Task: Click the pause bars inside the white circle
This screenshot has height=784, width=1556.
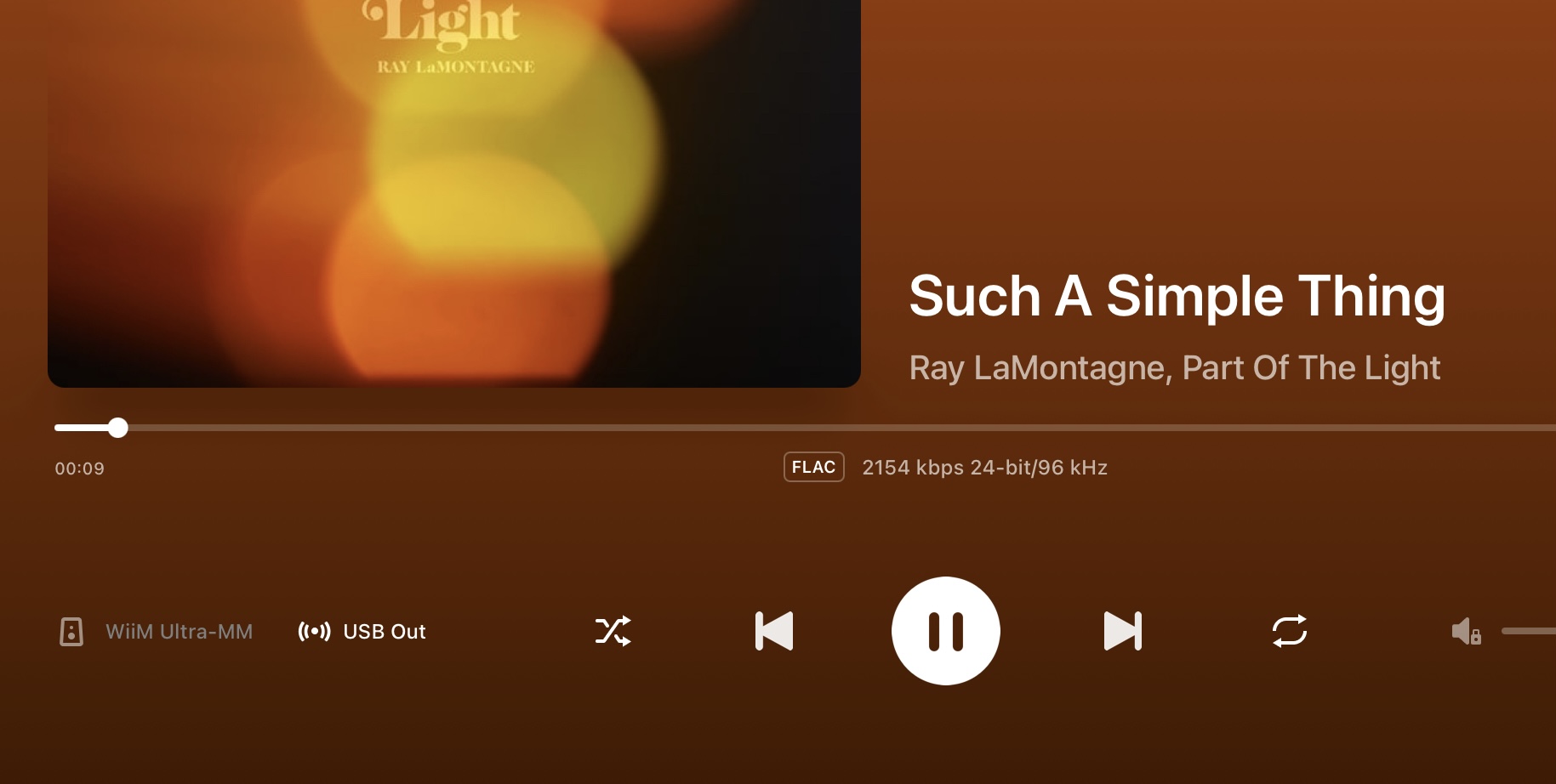Action: [945, 631]
